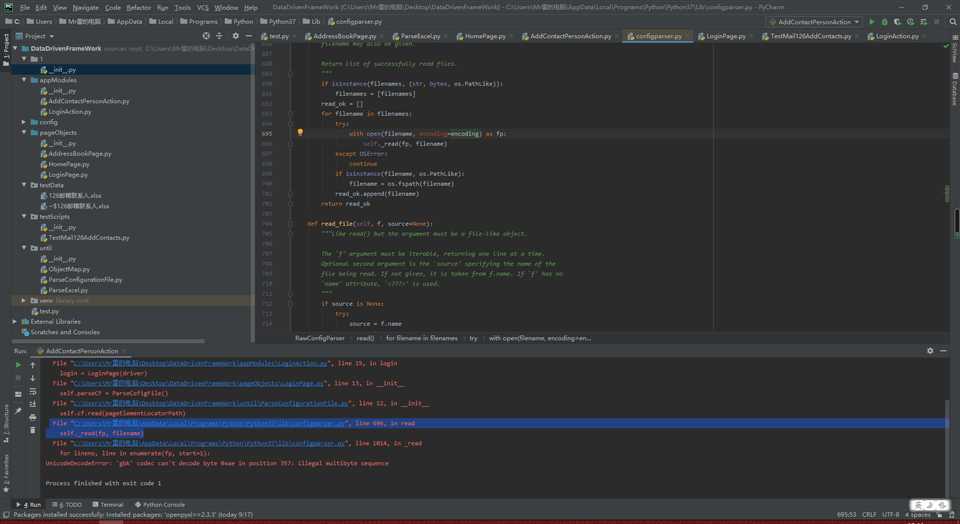The width and height of the screenshot is (960, 524).
Task: Toggle scroll-to-end icon in Run panel
Action: (33, 404)
